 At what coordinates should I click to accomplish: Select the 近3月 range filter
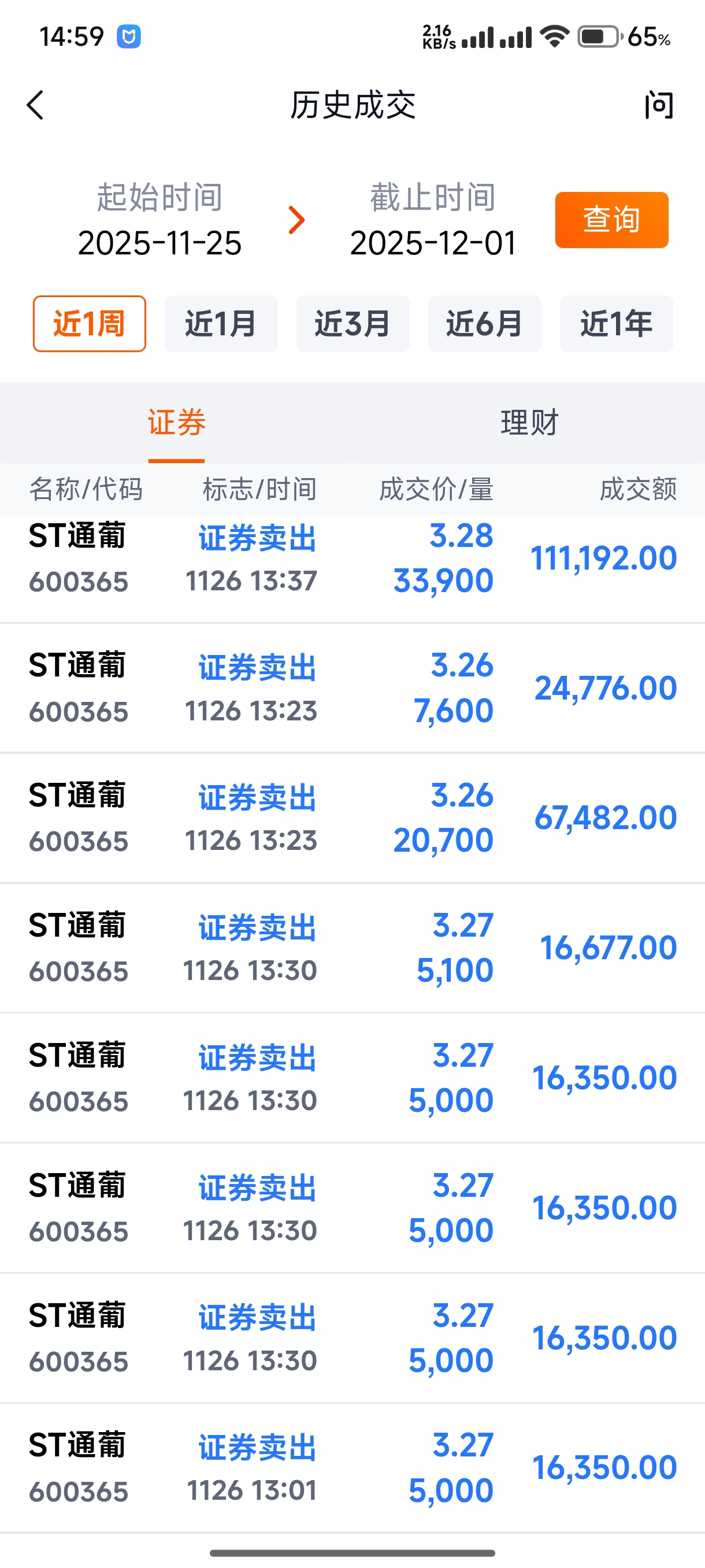click(x=353, y=324)
